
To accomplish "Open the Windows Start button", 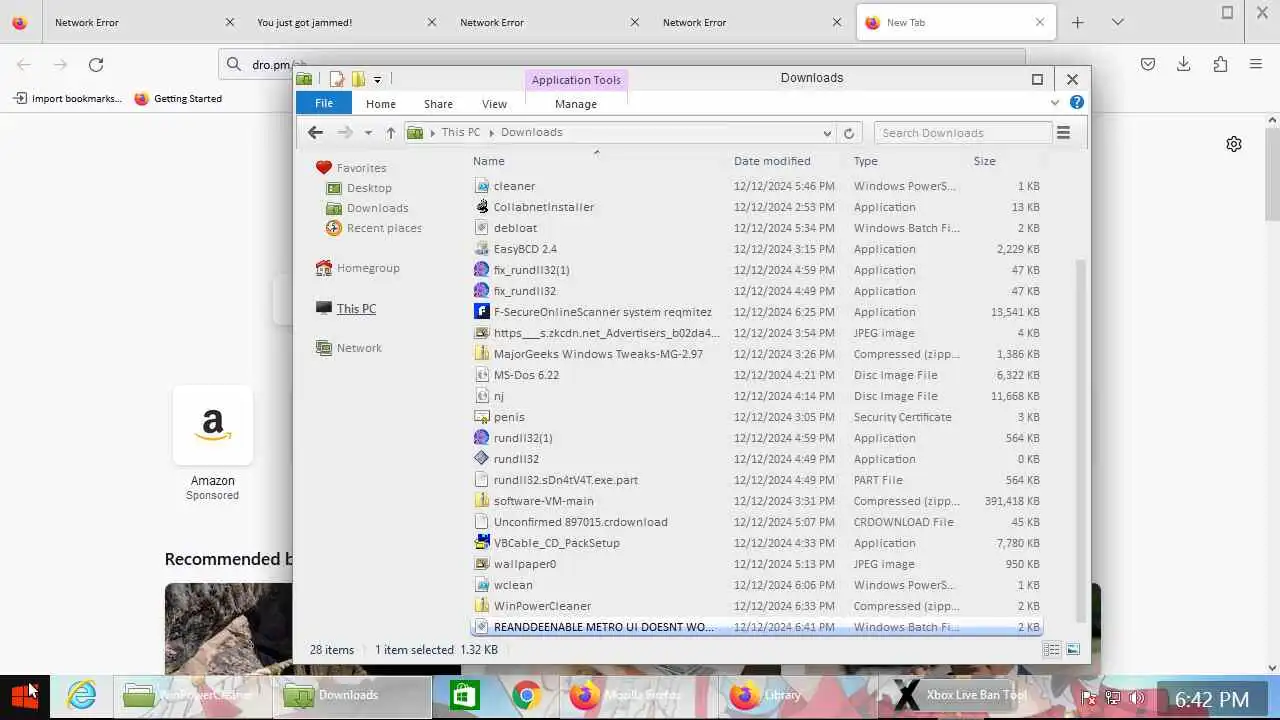I will [x=25, y=695].
